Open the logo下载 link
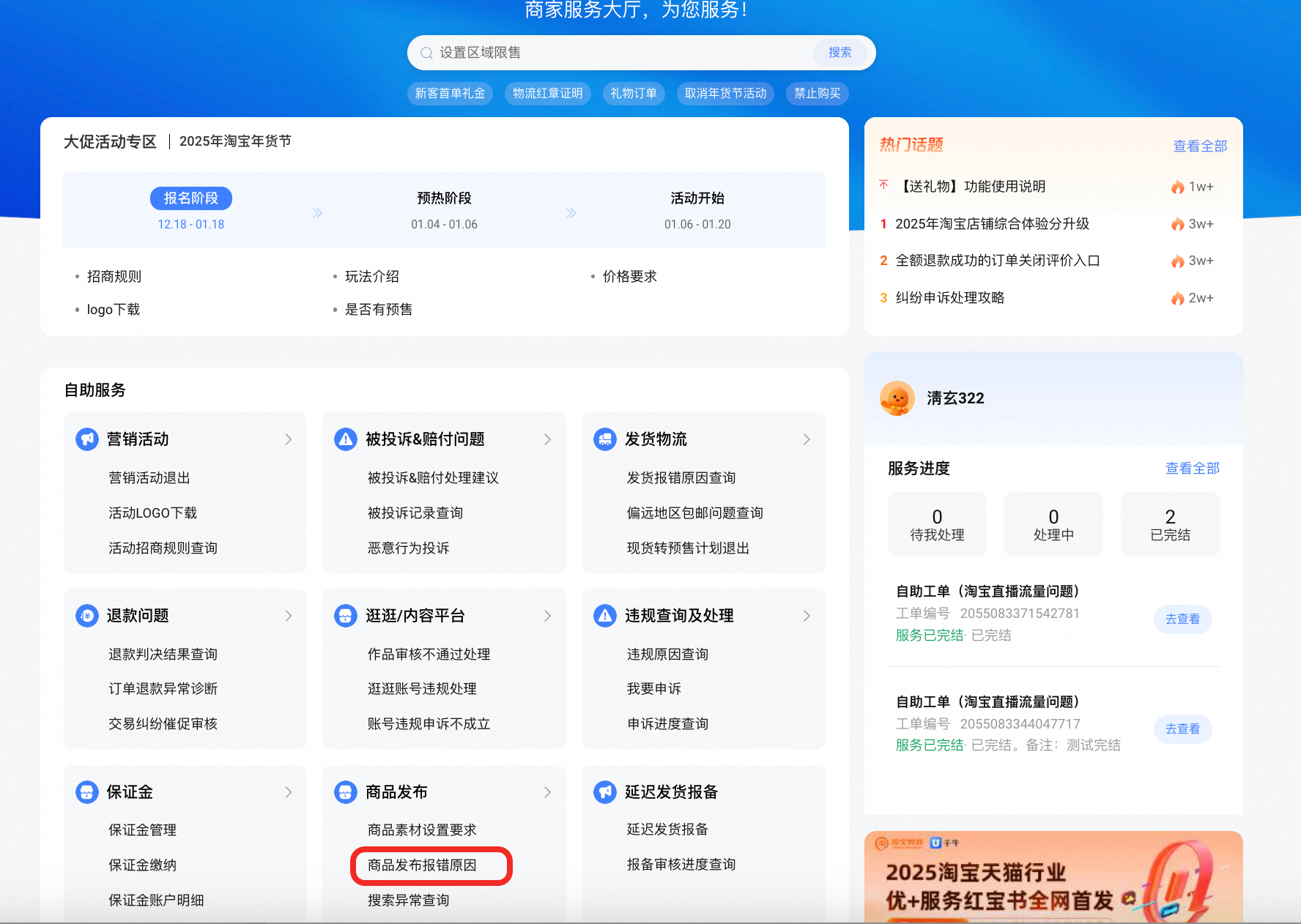 [114, 310]
